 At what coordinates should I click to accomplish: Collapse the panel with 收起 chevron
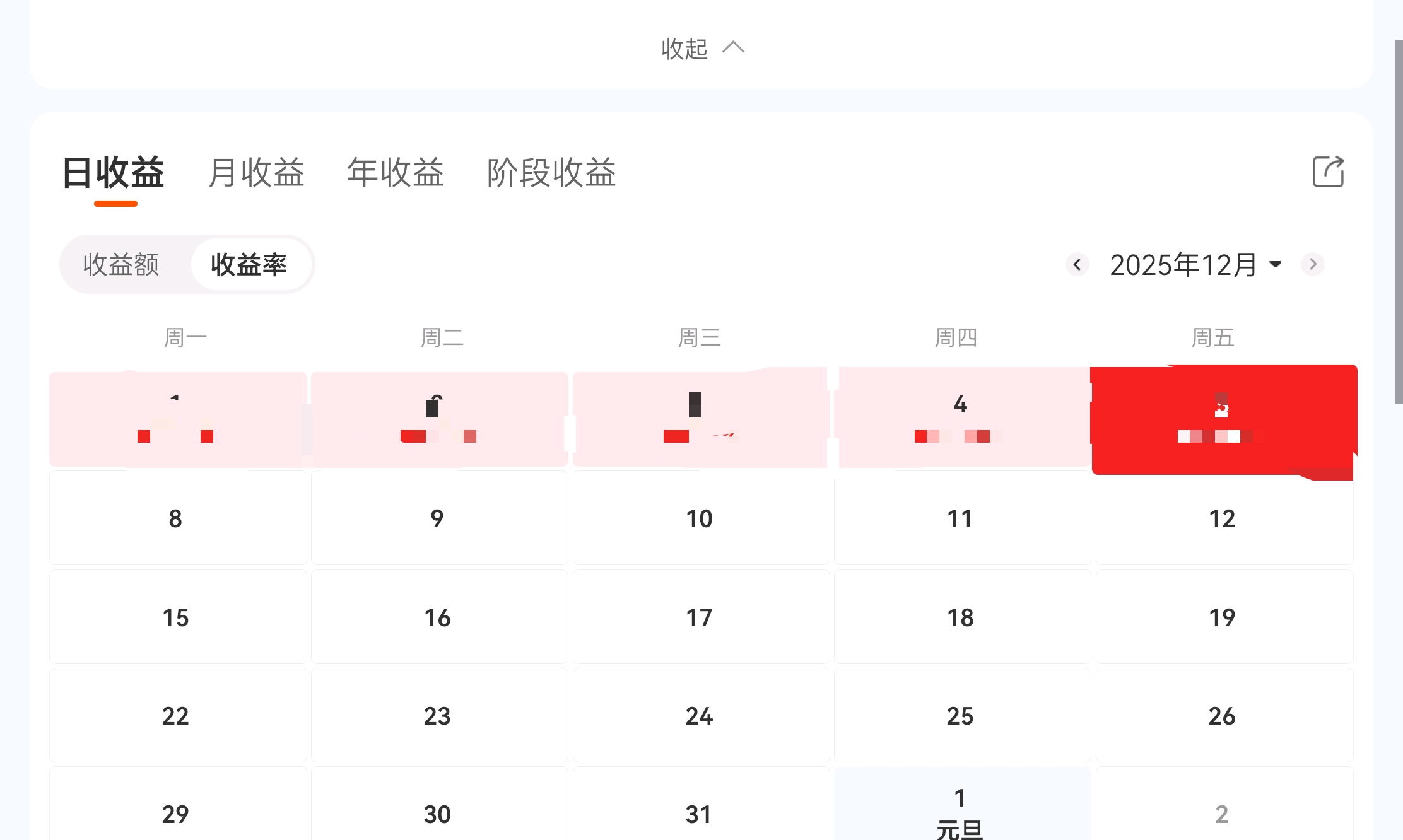click(x=702, y=49)
